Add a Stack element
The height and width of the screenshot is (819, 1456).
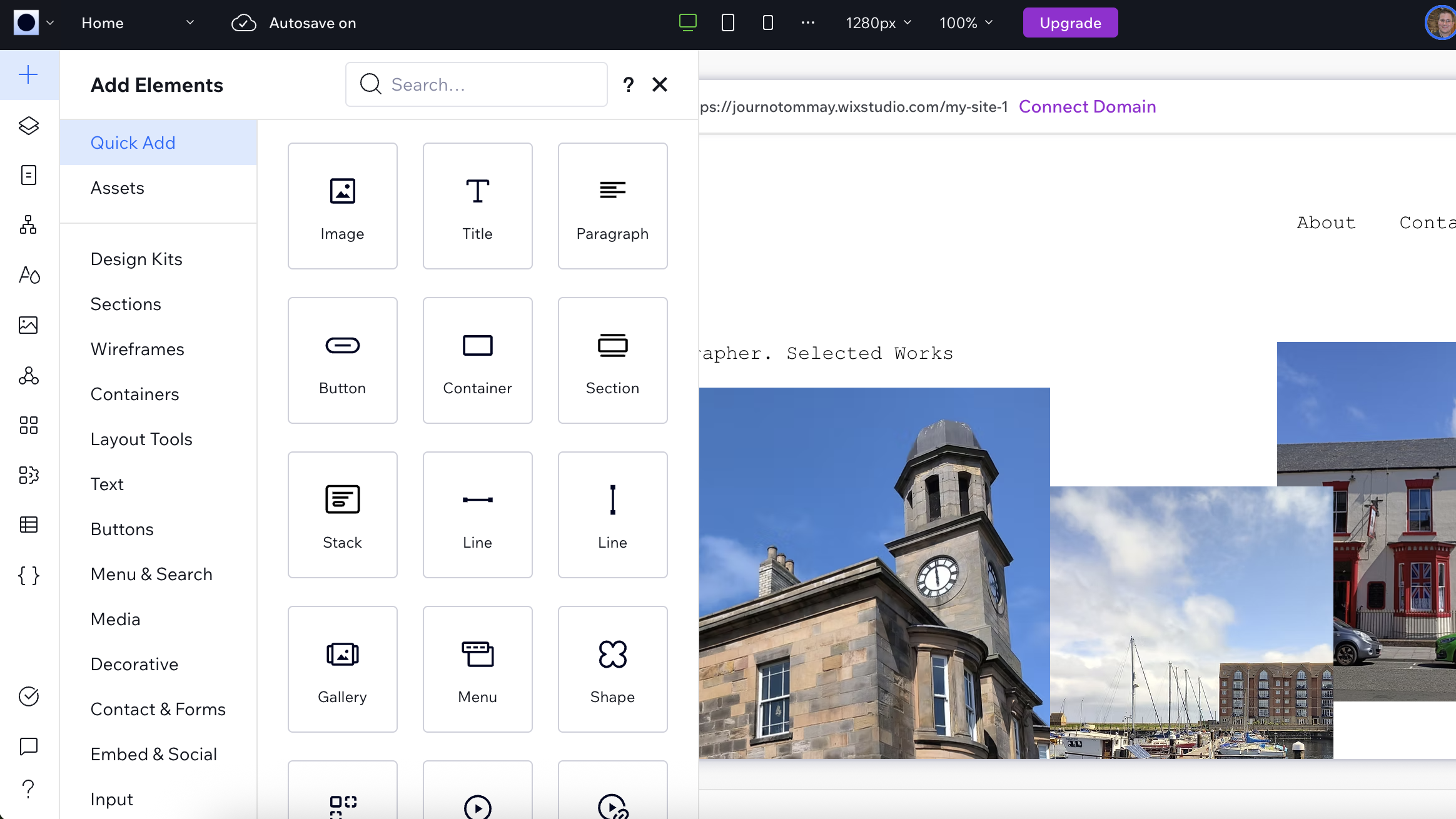click(343, 515)
